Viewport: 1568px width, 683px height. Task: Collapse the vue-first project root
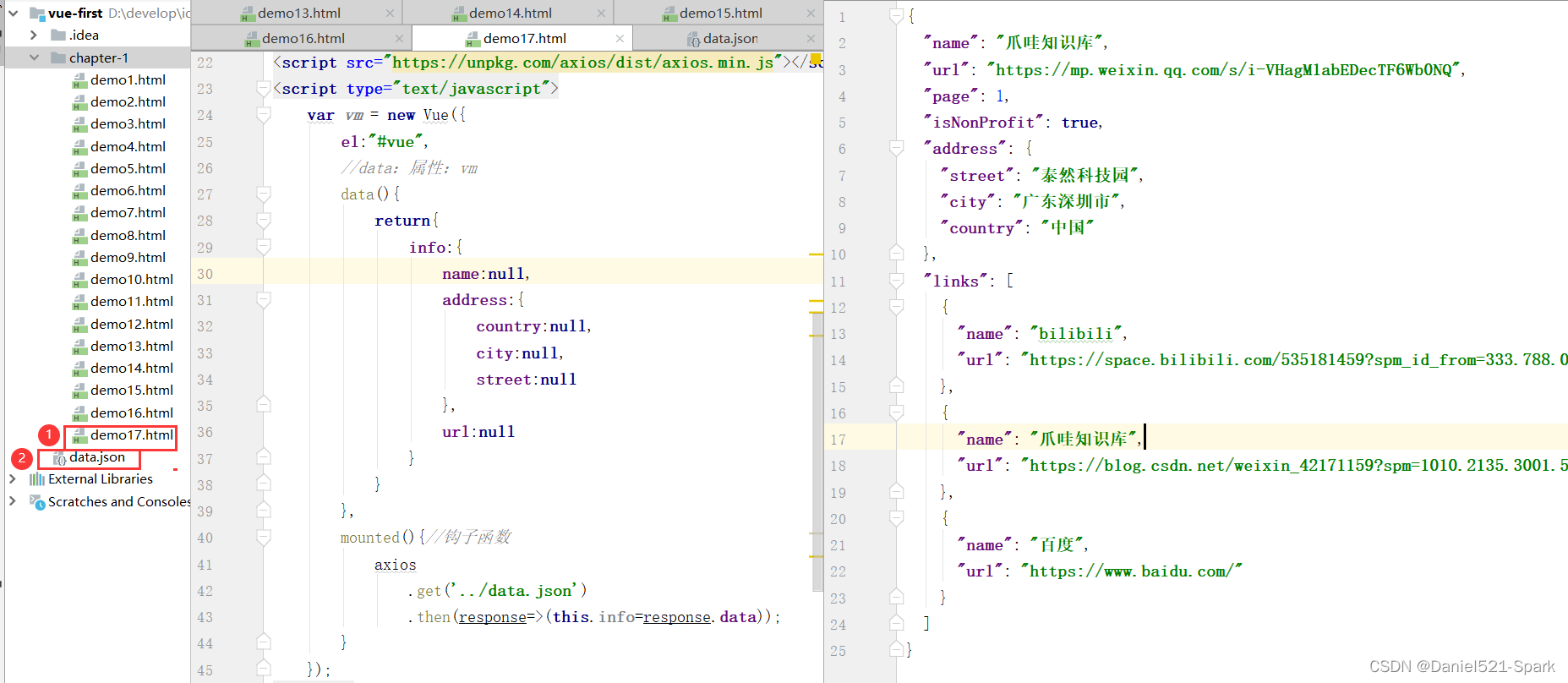click(x=14, y=13)
